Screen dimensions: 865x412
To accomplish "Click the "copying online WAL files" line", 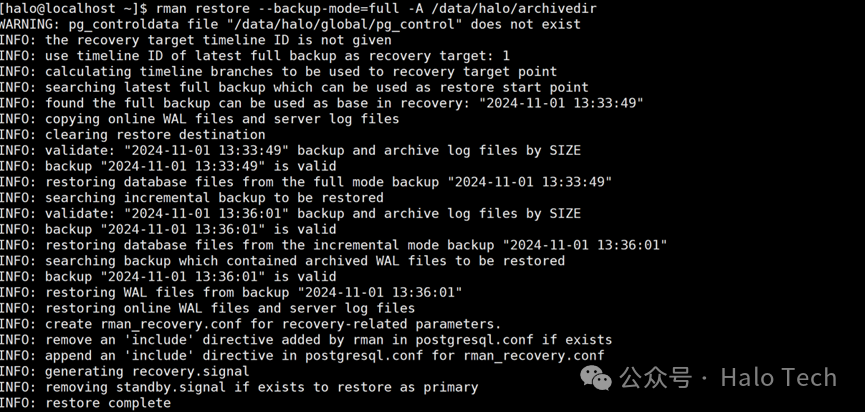I will point(200,119).
